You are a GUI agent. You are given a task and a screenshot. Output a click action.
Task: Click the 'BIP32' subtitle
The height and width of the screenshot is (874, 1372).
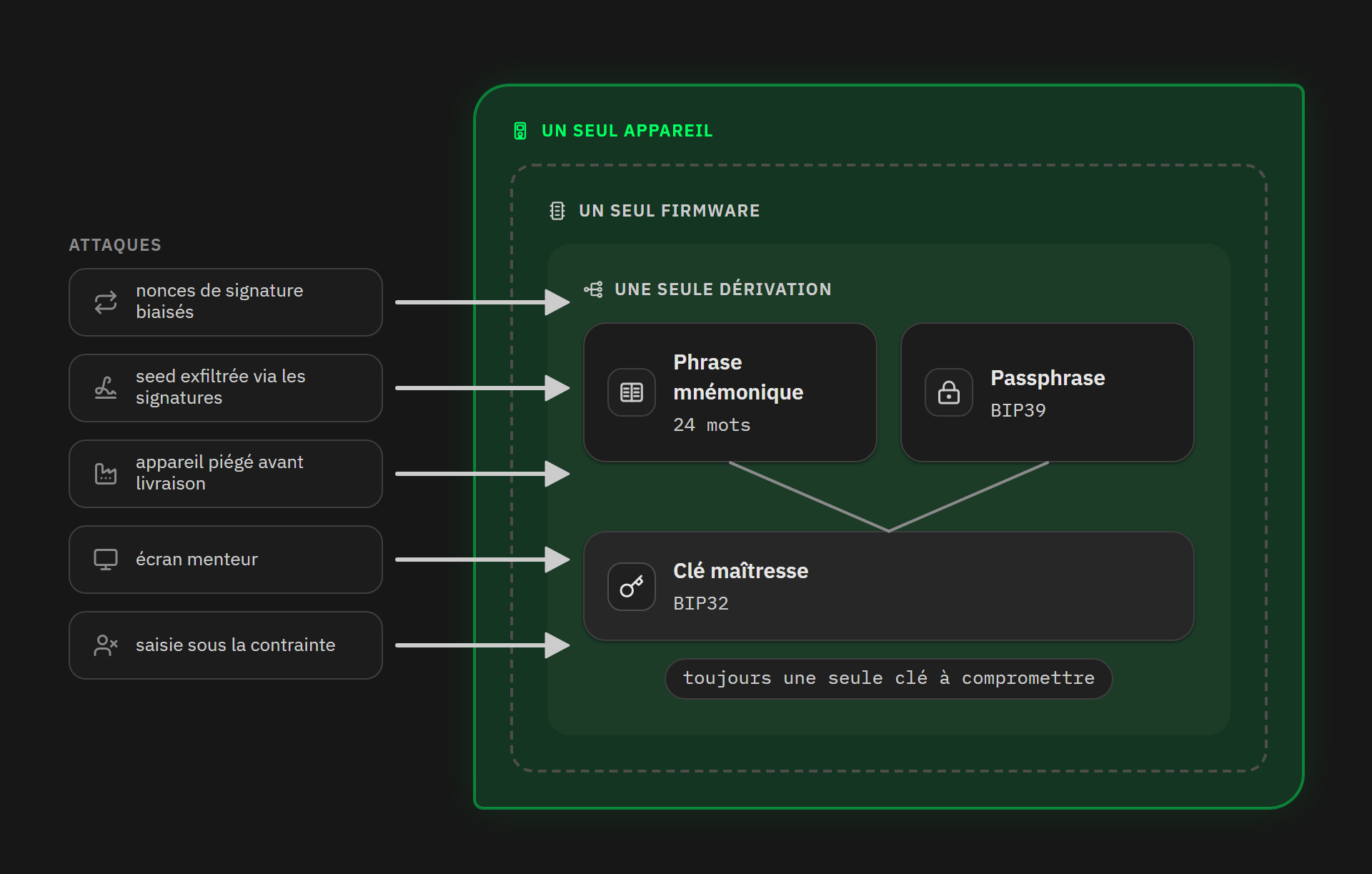[700, 604]
